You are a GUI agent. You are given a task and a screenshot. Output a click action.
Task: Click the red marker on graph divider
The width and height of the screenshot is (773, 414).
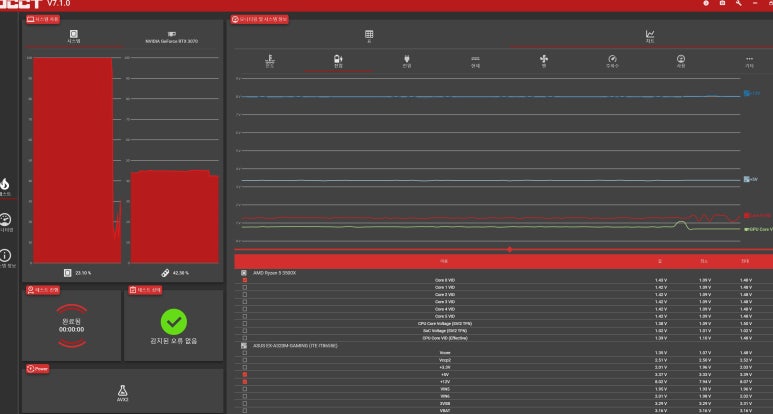(510, 249)
